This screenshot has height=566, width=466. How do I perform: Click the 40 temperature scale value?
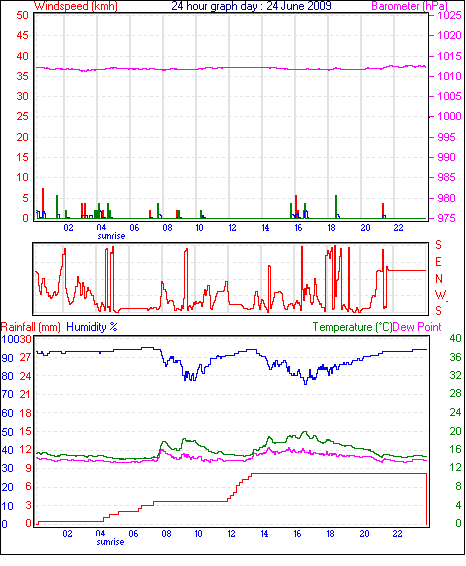(x=456, y=338)
